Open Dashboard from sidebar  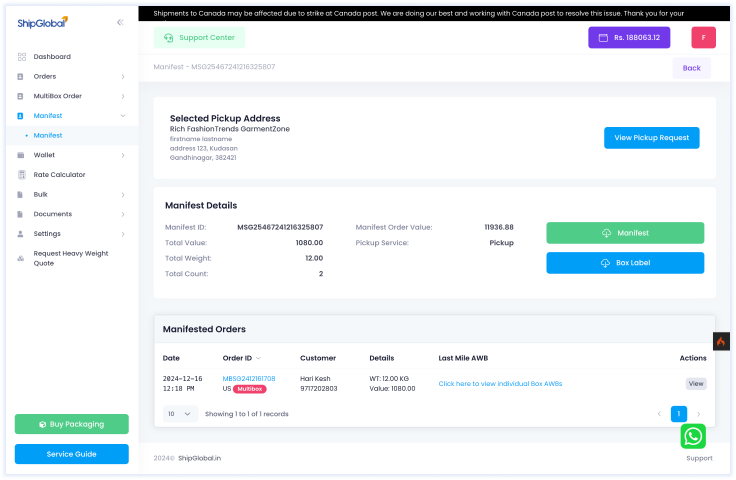[52, 57]
